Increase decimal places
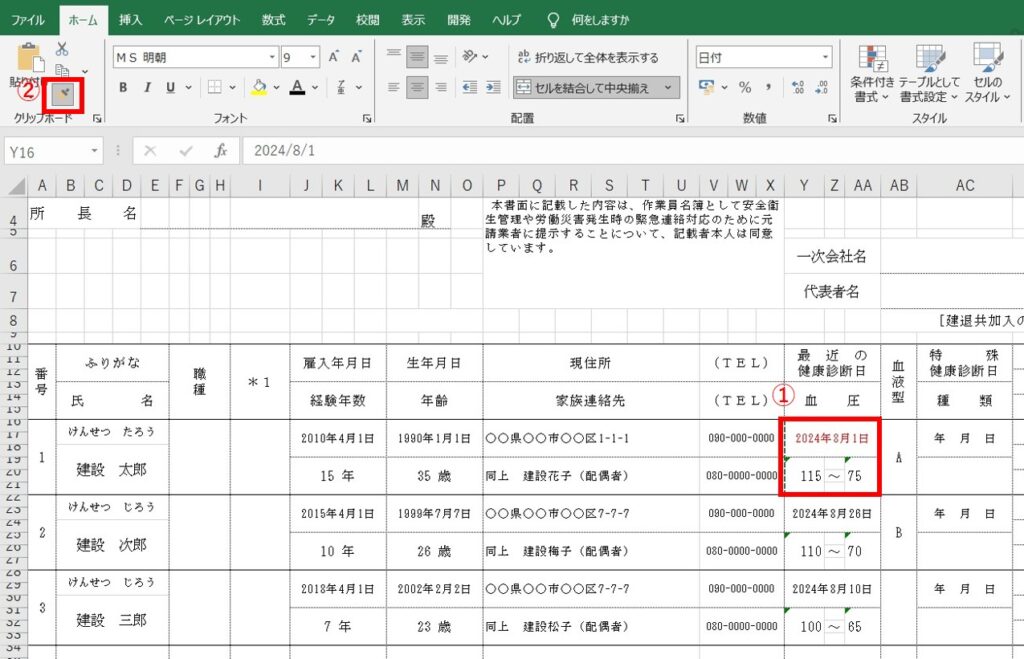 [798, 87]
